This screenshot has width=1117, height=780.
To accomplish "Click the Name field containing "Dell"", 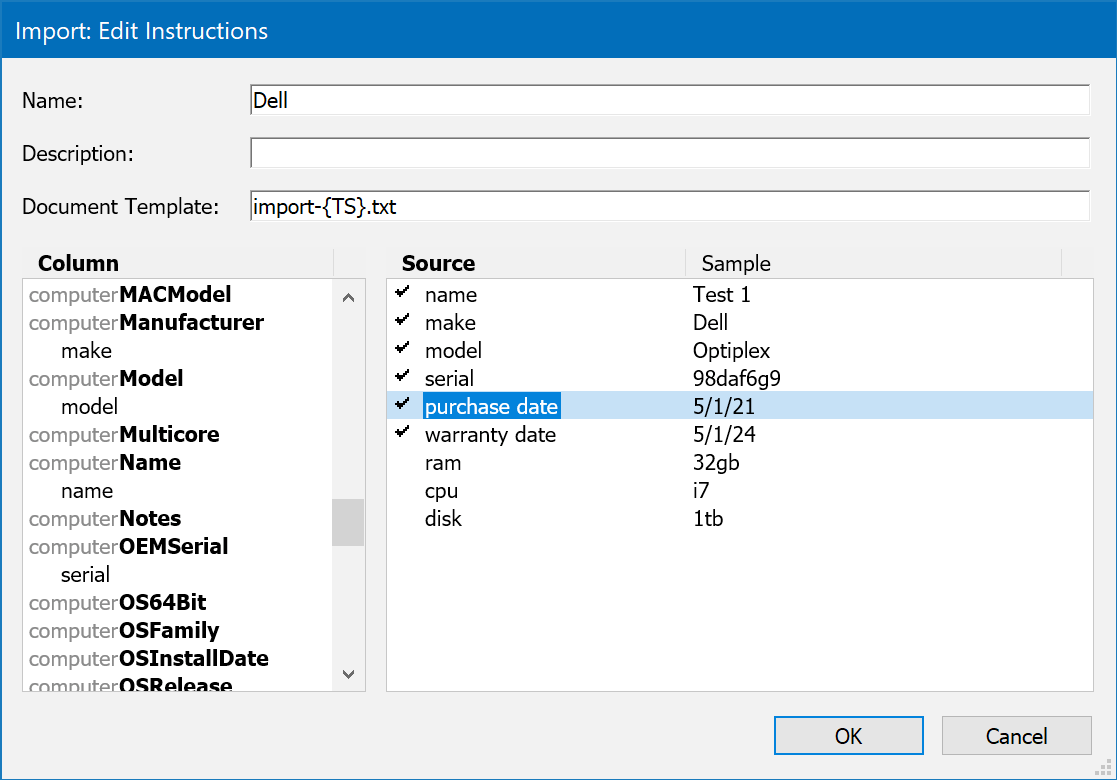I will click(669, 99).
